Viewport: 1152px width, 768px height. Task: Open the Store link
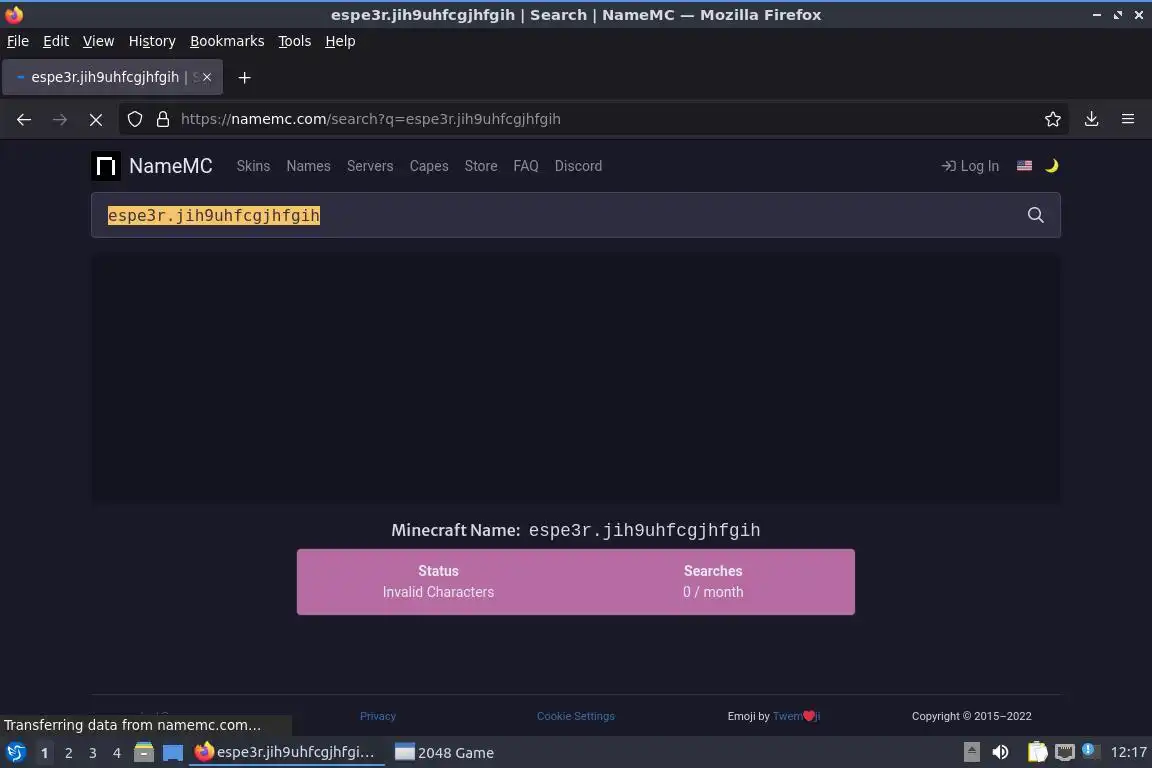481,166
